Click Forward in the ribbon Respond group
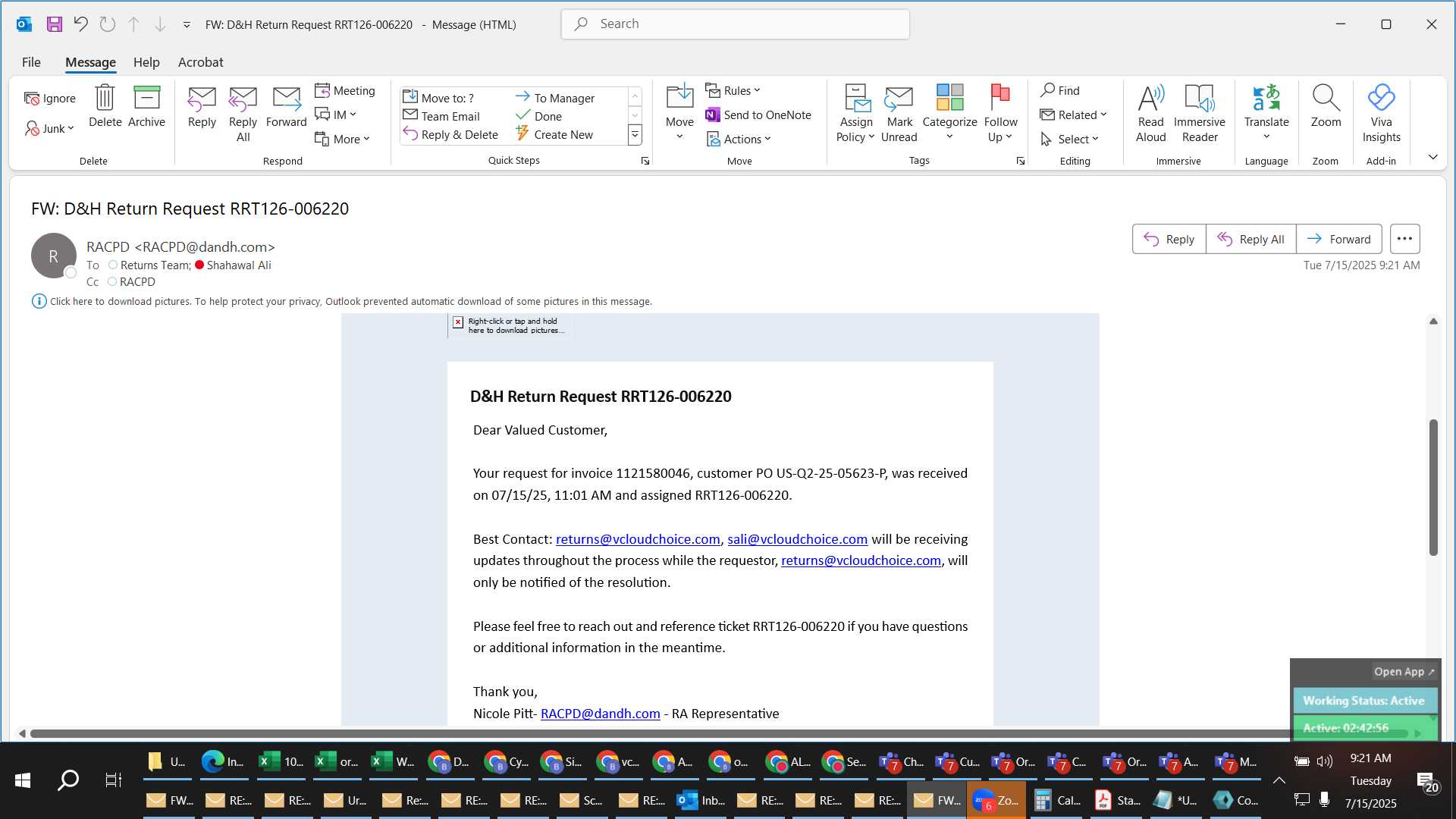This screenshot has height=819, width=1456. [x=286, y=106]
